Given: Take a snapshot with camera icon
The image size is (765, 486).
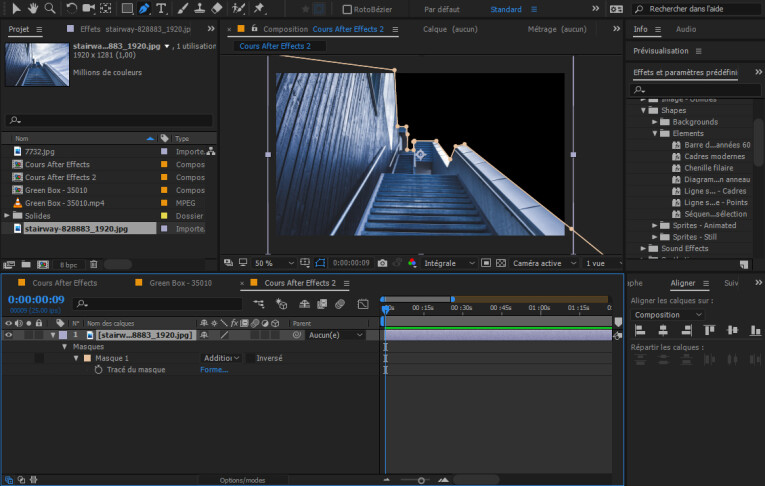Looking at the screenshot, I should pyautogui.click(x=382, y=263).
